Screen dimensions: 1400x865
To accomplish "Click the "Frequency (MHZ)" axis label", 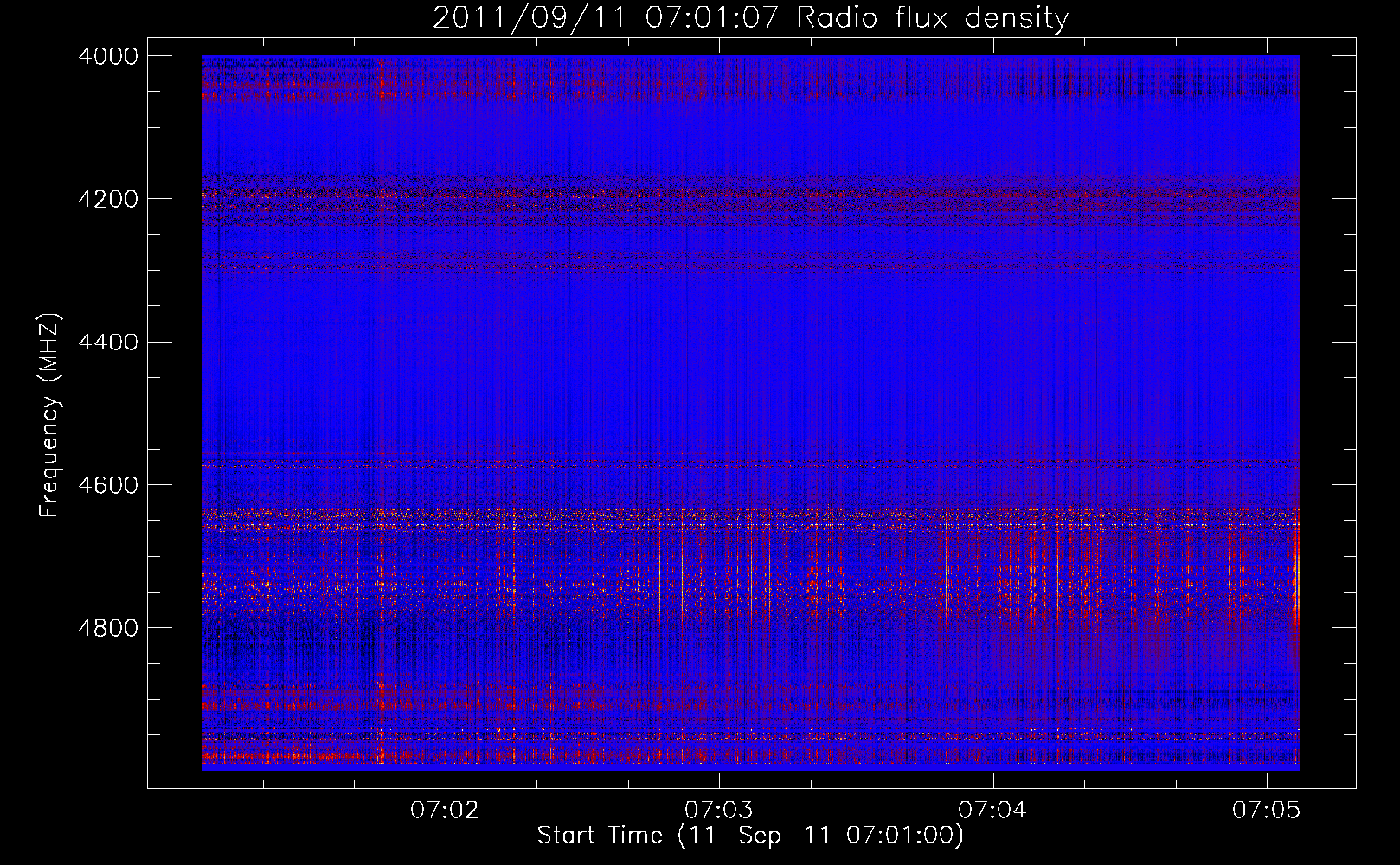I will point(49,414).
